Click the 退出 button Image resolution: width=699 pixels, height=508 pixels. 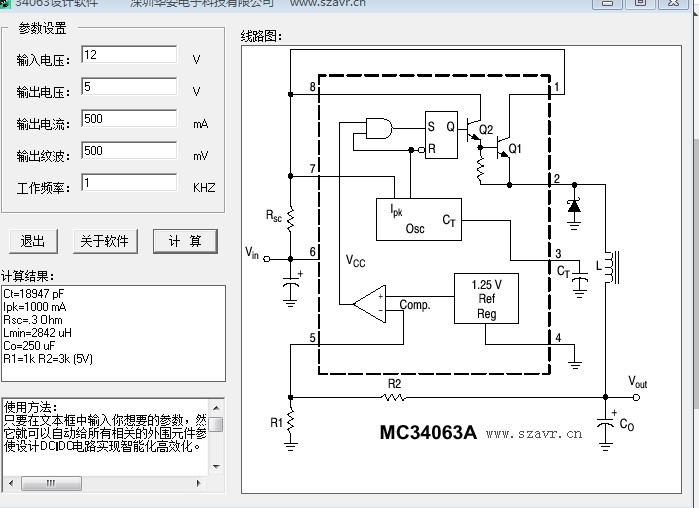[x=33, y=242]
